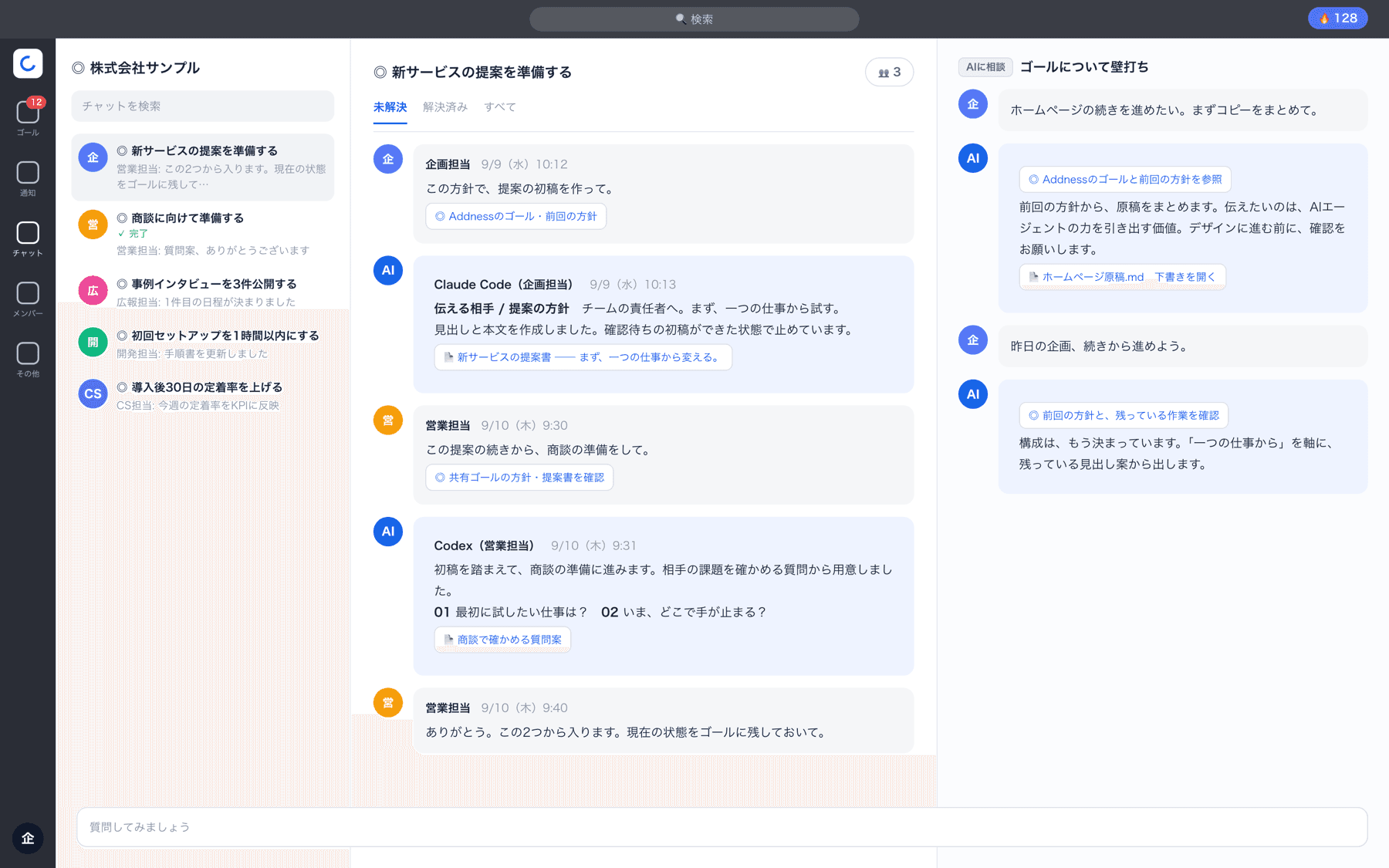Switch to the 解決済み tab
This screenshot has height=868, width=1389.
(x=445, y=107)
